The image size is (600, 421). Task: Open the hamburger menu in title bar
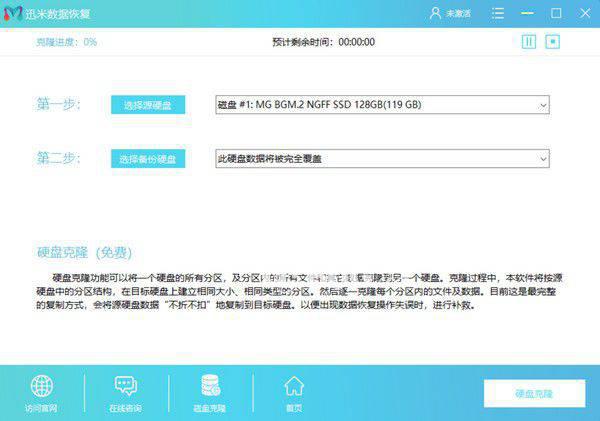click(497, 13)
